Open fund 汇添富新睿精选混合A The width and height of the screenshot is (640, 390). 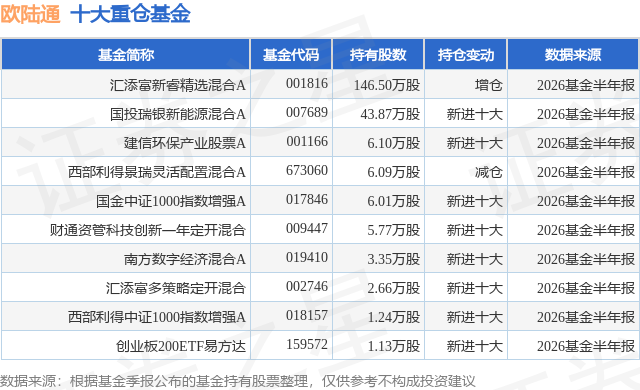pos(178,85)
